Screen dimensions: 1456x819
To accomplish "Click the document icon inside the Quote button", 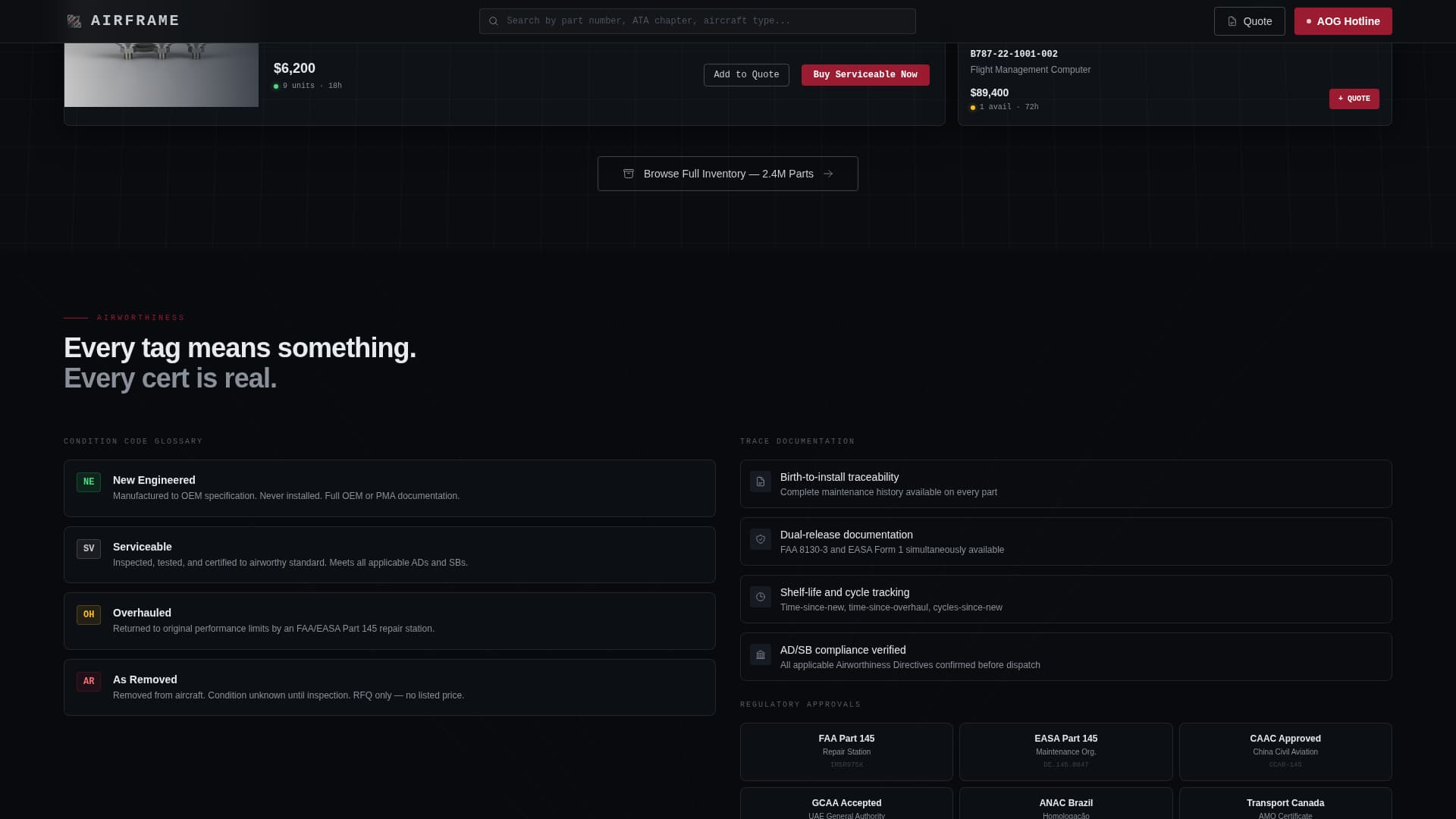I will coord(1232,21).
